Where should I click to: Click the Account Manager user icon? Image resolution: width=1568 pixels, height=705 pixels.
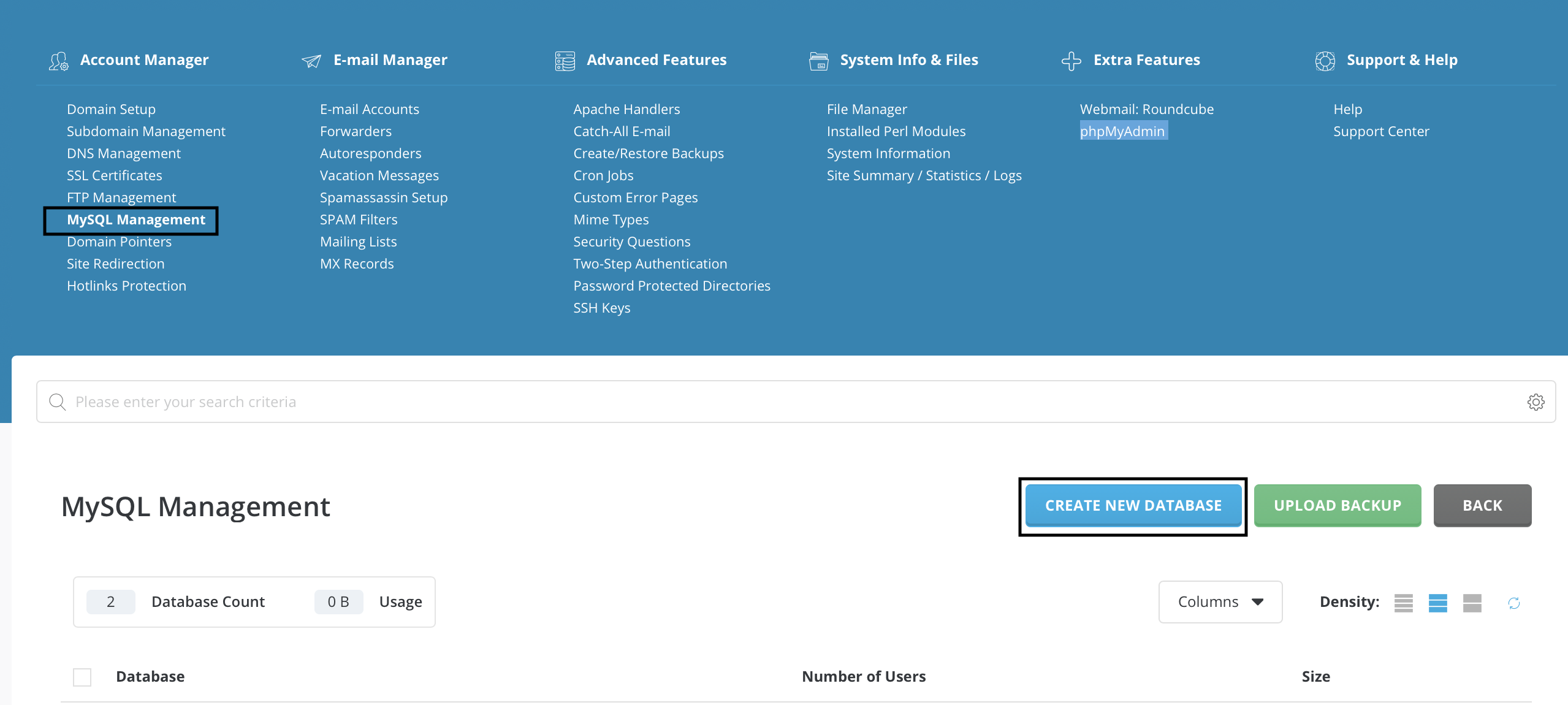(59, 61)
